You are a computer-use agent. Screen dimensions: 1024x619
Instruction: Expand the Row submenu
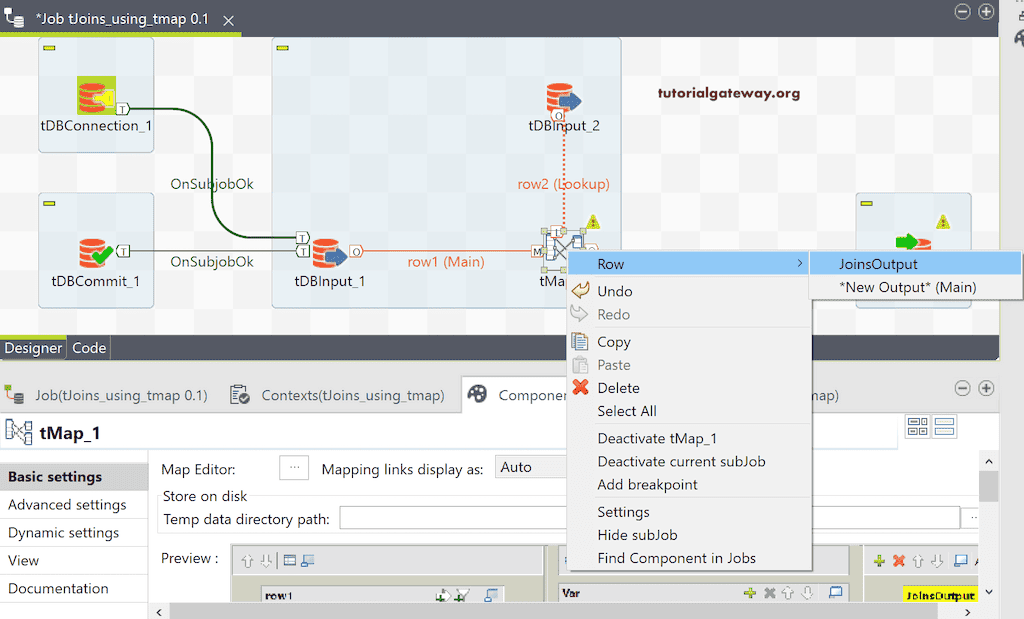(690, 264)
